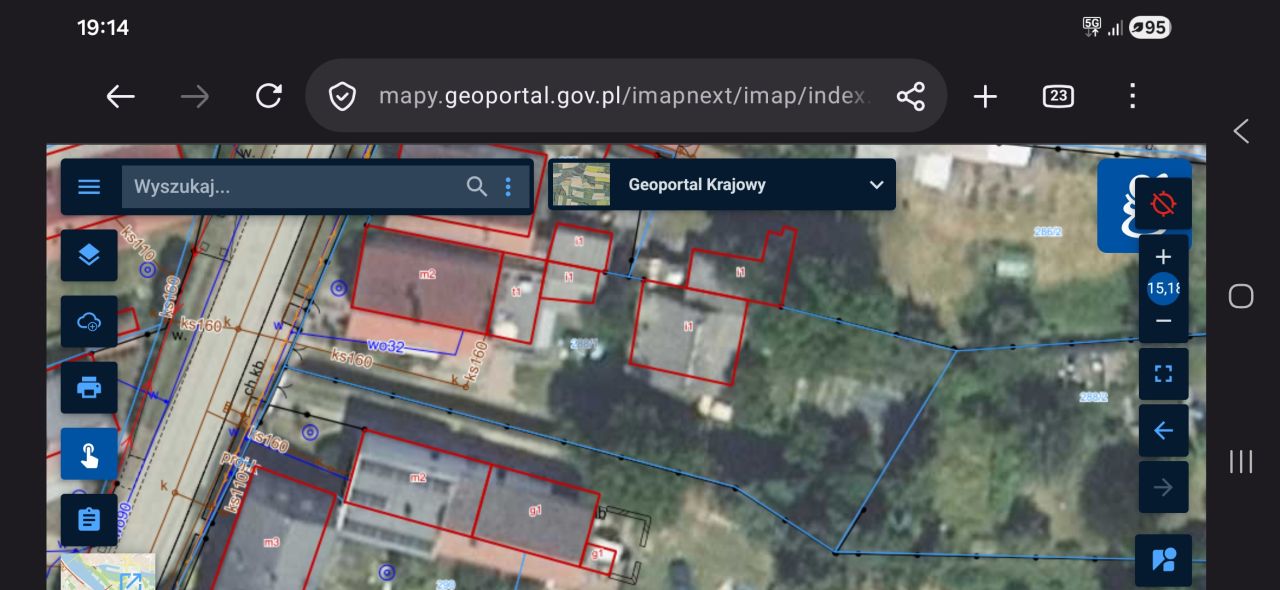Viewport: 1280px width, 590px height.
Task: Open a new browser tab
Action: (985, 96)
